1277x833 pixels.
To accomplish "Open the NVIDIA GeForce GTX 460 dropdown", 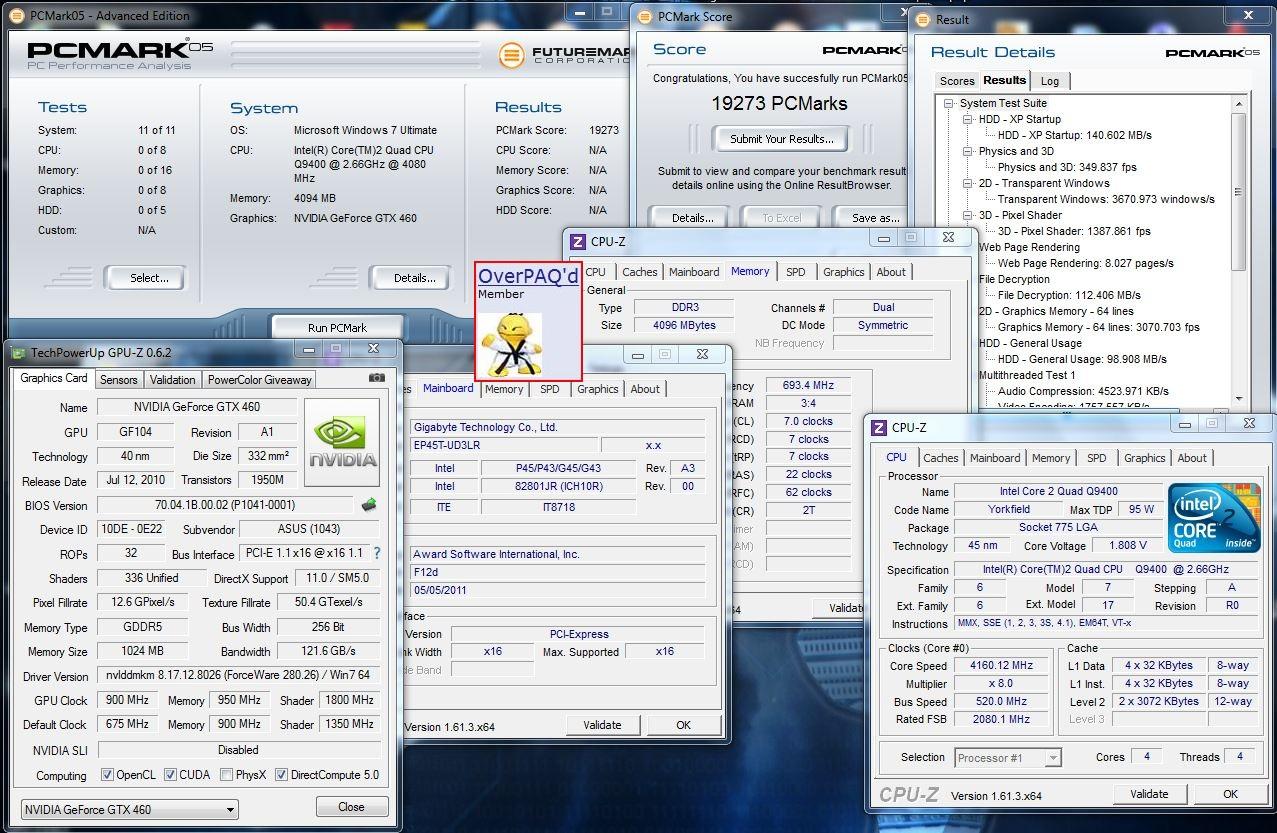I will pyautogui.click(x=129, y=809).
